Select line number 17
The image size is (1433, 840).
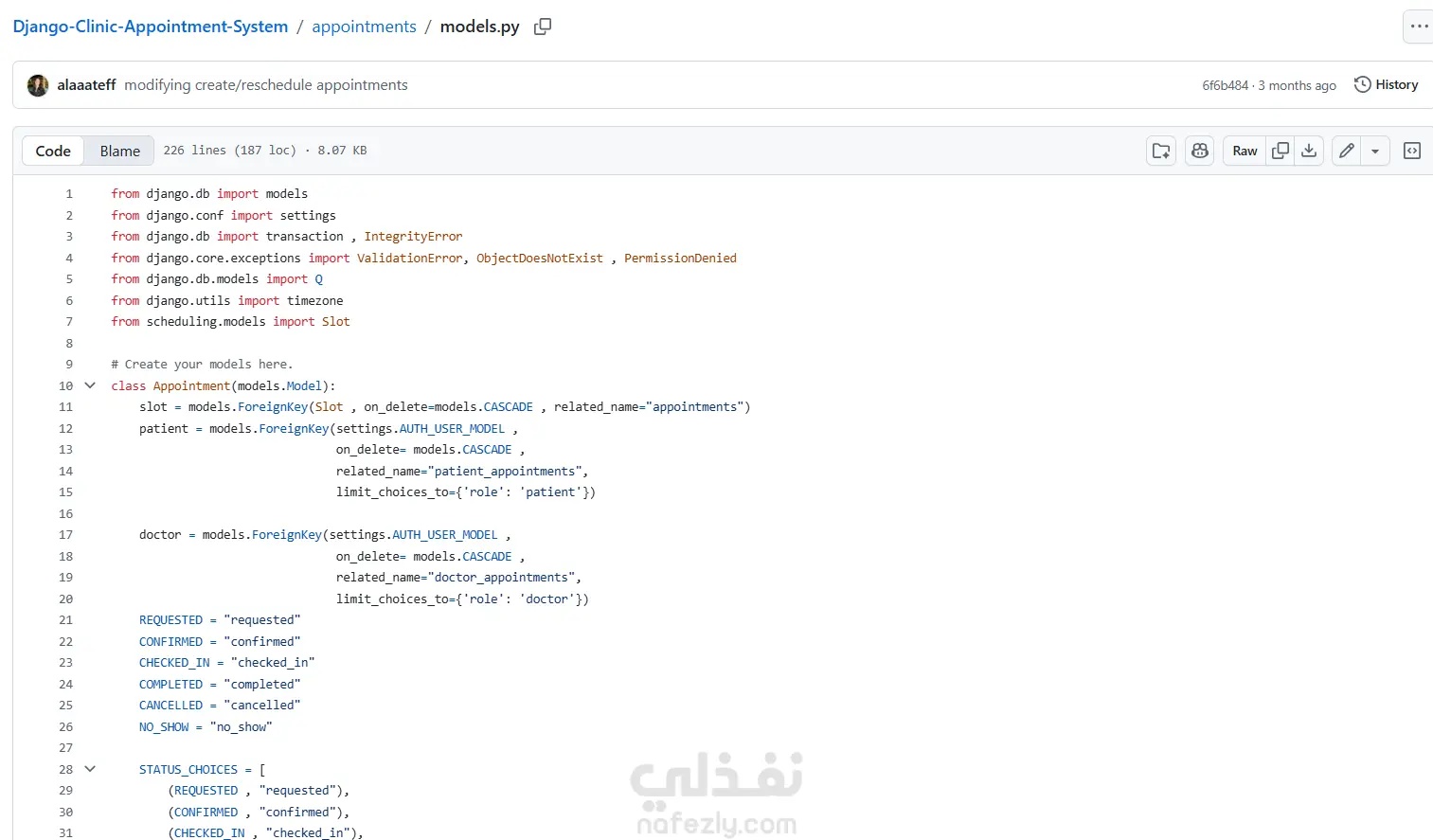(x=65, y=535)
